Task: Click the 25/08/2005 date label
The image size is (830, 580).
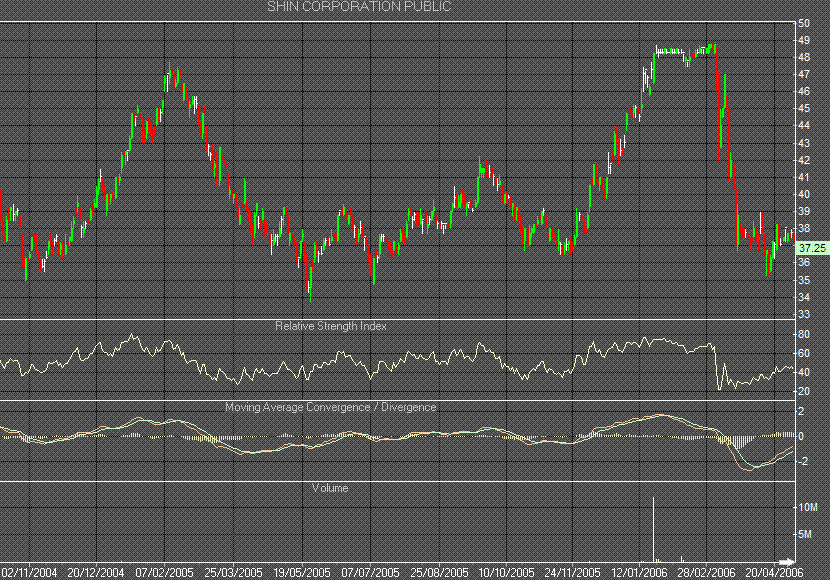Action: (439, 573)
